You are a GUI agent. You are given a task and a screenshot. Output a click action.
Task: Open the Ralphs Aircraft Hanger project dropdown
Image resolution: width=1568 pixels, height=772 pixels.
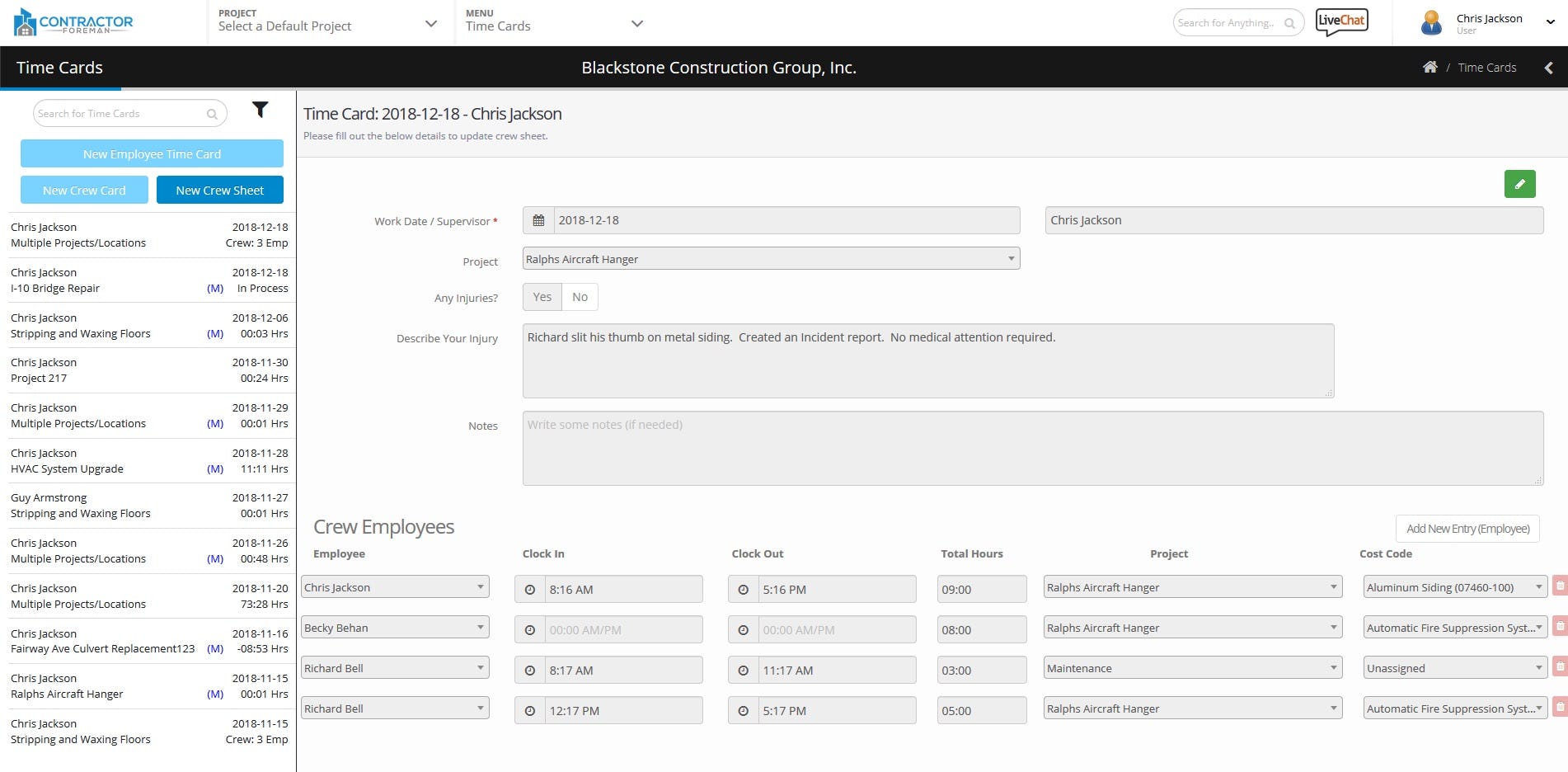coord(771,259)
